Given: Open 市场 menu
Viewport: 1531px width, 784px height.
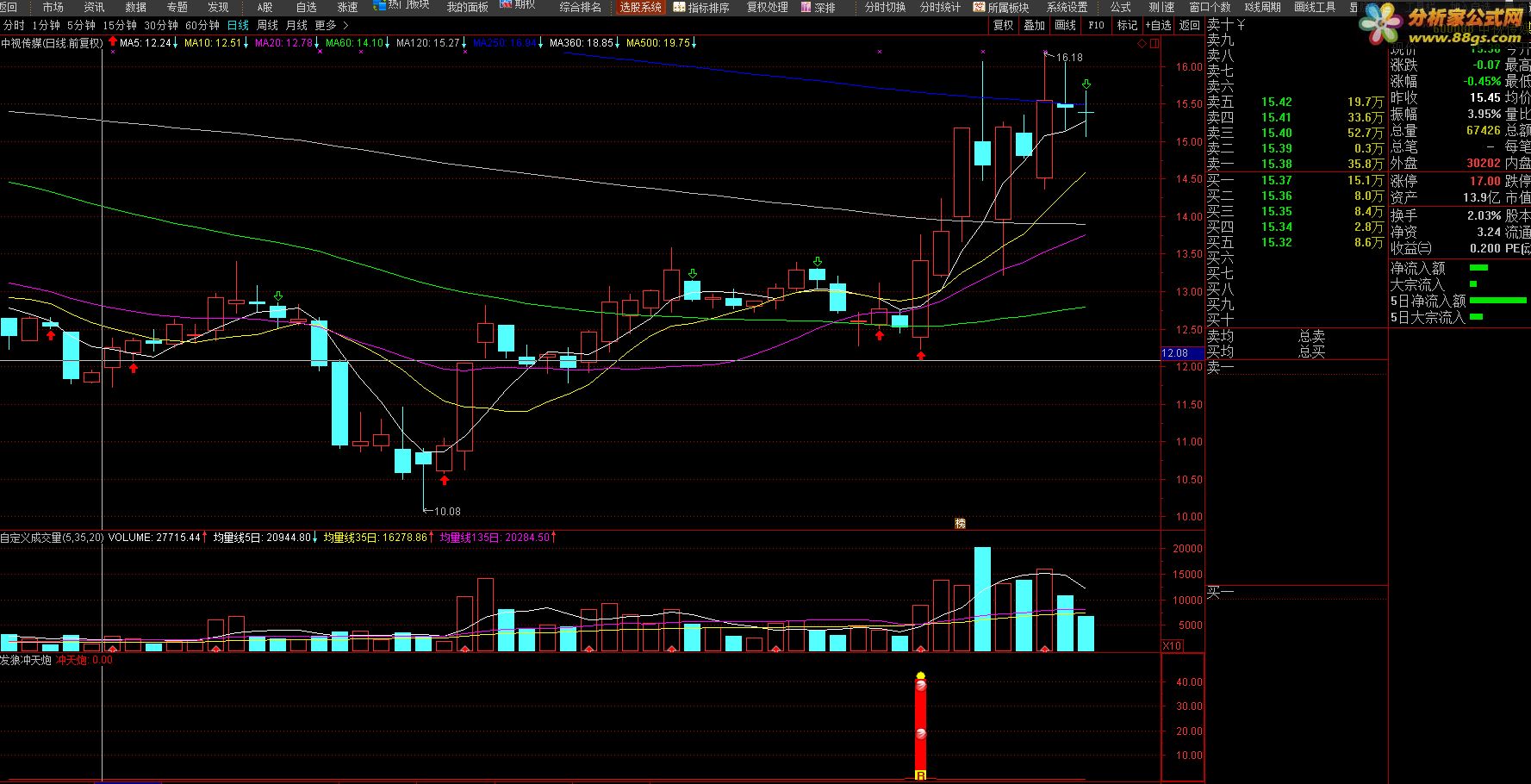Looking at the screenshot, I should click(53, 7).
